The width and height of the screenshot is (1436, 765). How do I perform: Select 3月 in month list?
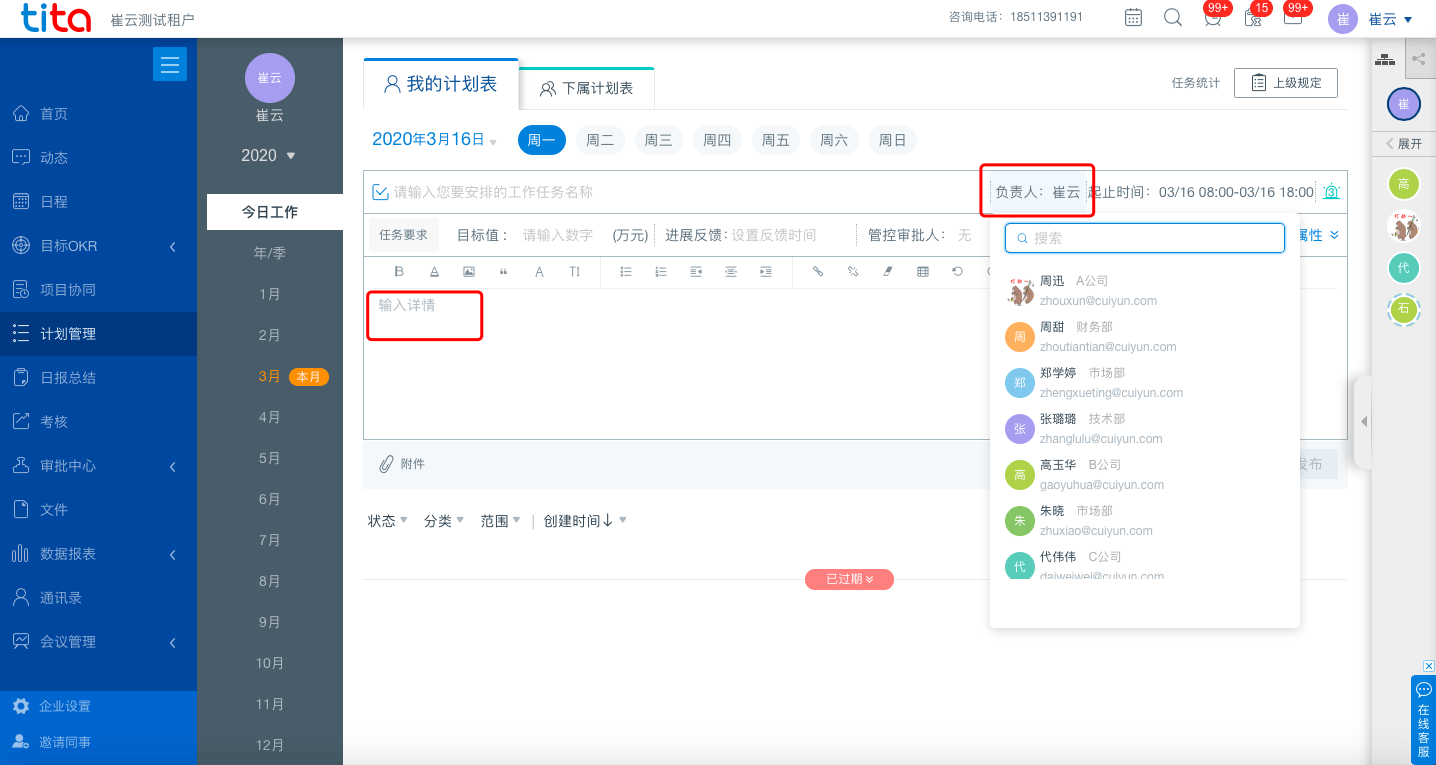click(x=270, y=376)
